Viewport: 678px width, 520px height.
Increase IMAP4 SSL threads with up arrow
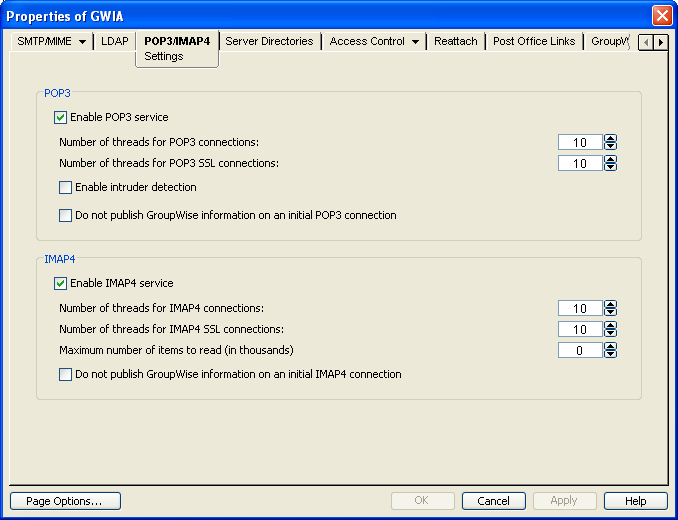pyautogui.click(x=610, y=325)
